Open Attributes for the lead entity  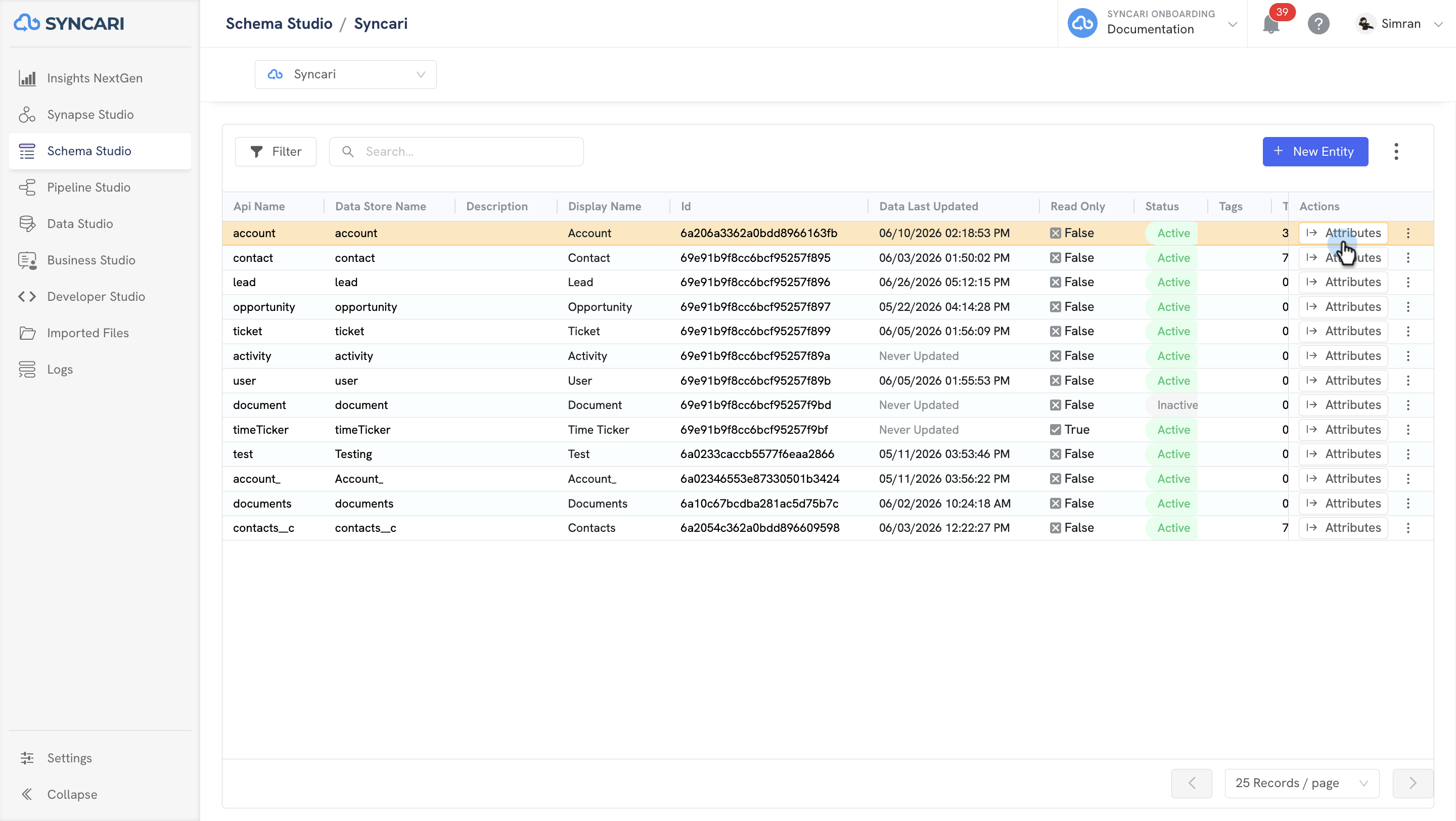(1343, 282)
